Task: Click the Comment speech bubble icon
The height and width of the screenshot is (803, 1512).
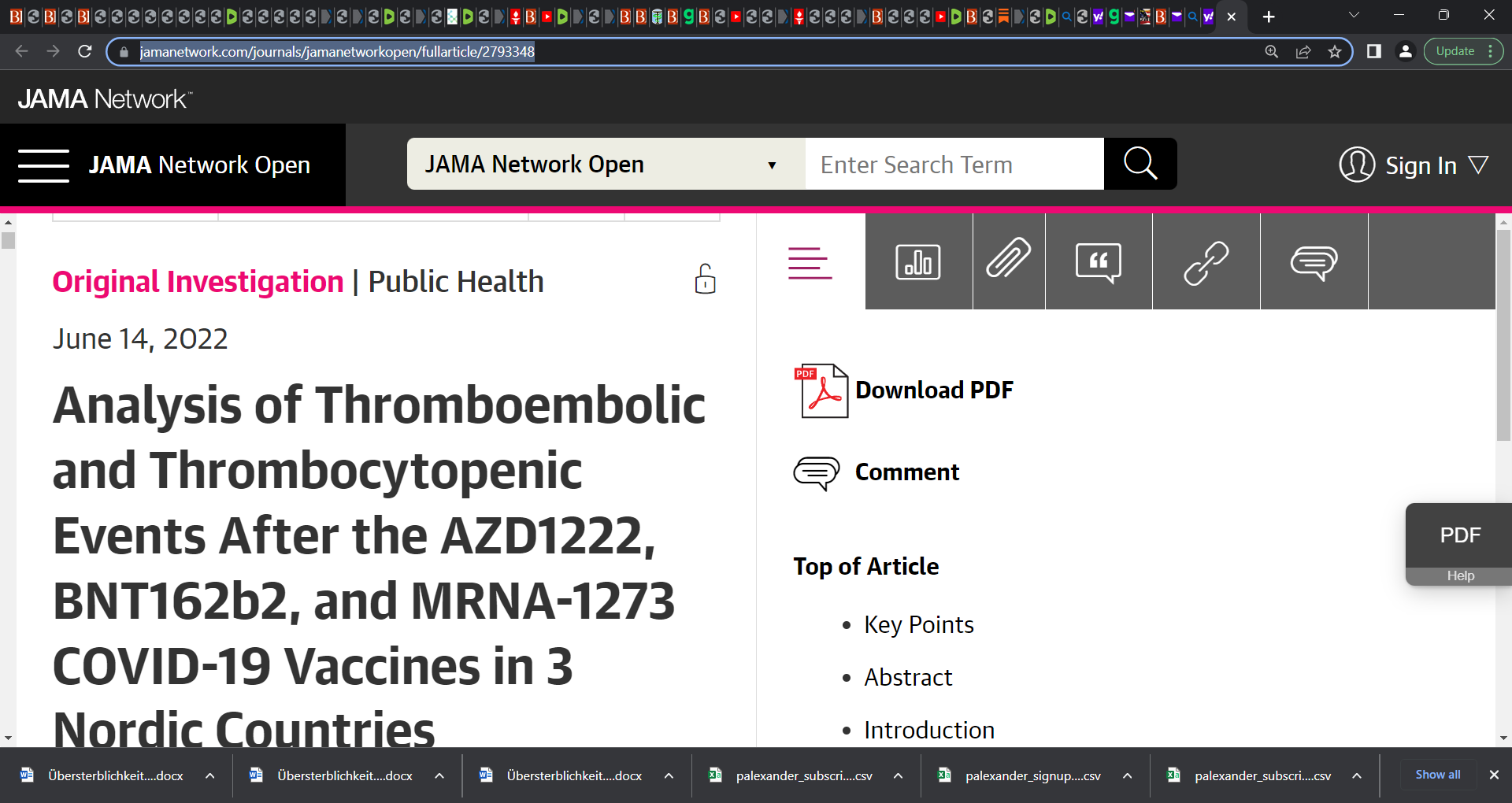Action: coord(817,473)
